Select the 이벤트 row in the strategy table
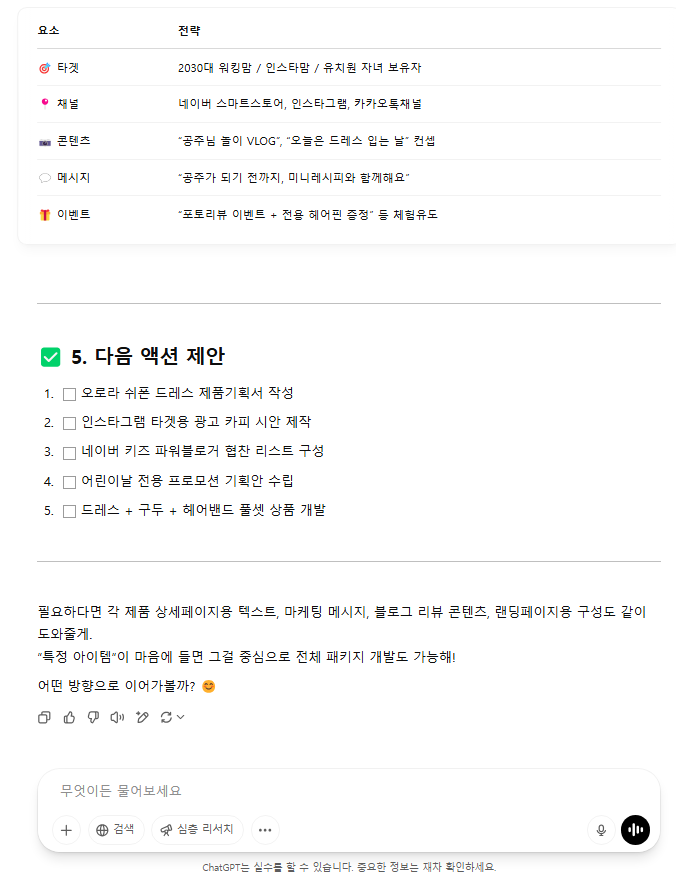Viewport: 676px width, 879px height. point(349,214)
